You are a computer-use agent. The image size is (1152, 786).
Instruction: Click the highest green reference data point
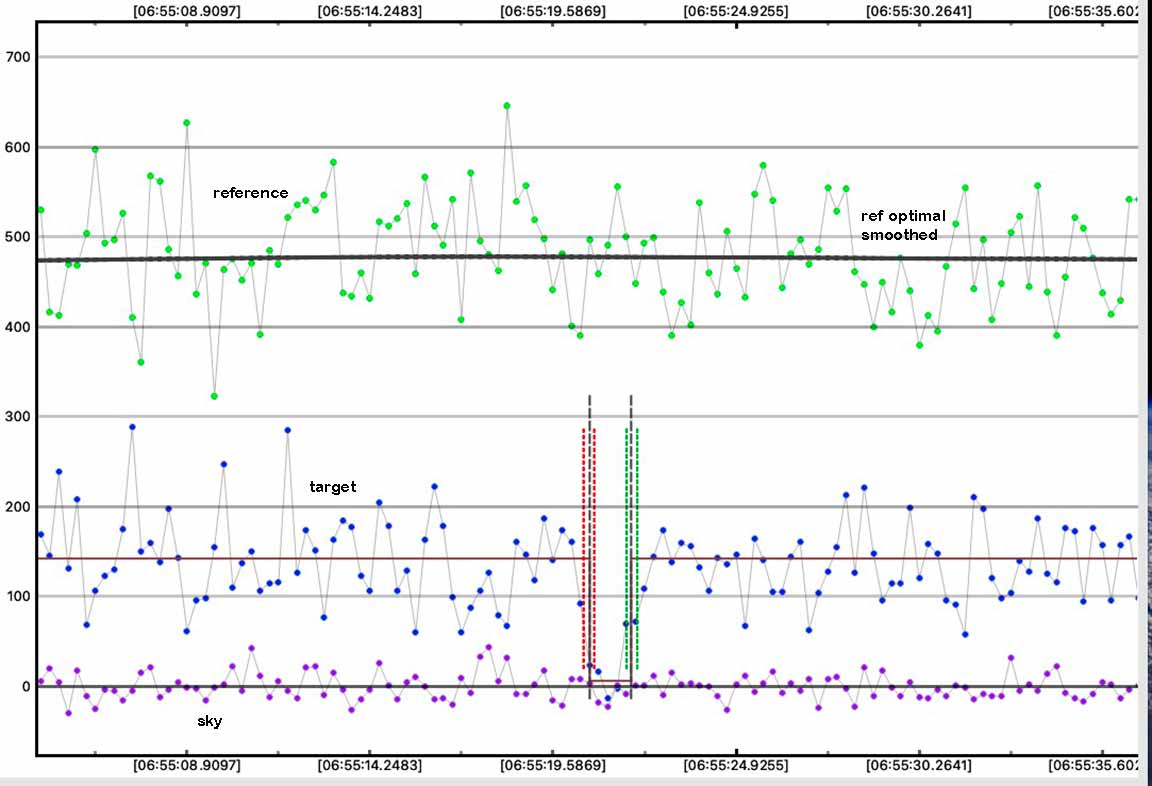click(507, 106)
